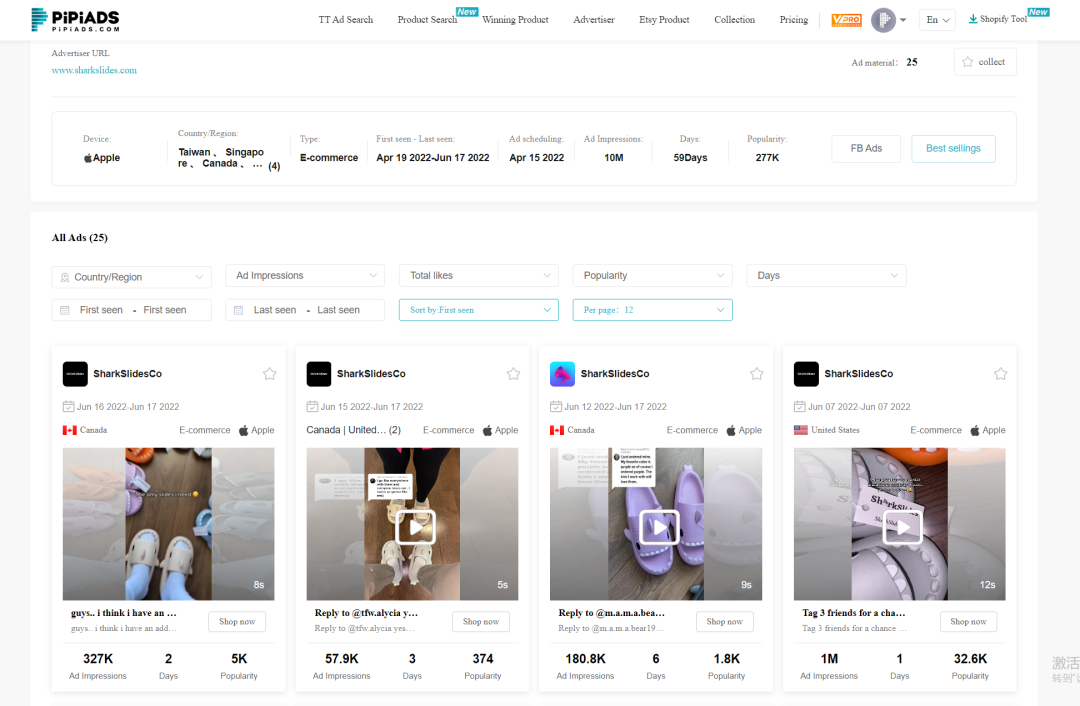Open the Tag 3 friends for a cha... title
Viewport: 1080px width, 706px height.
pos(853,613)
